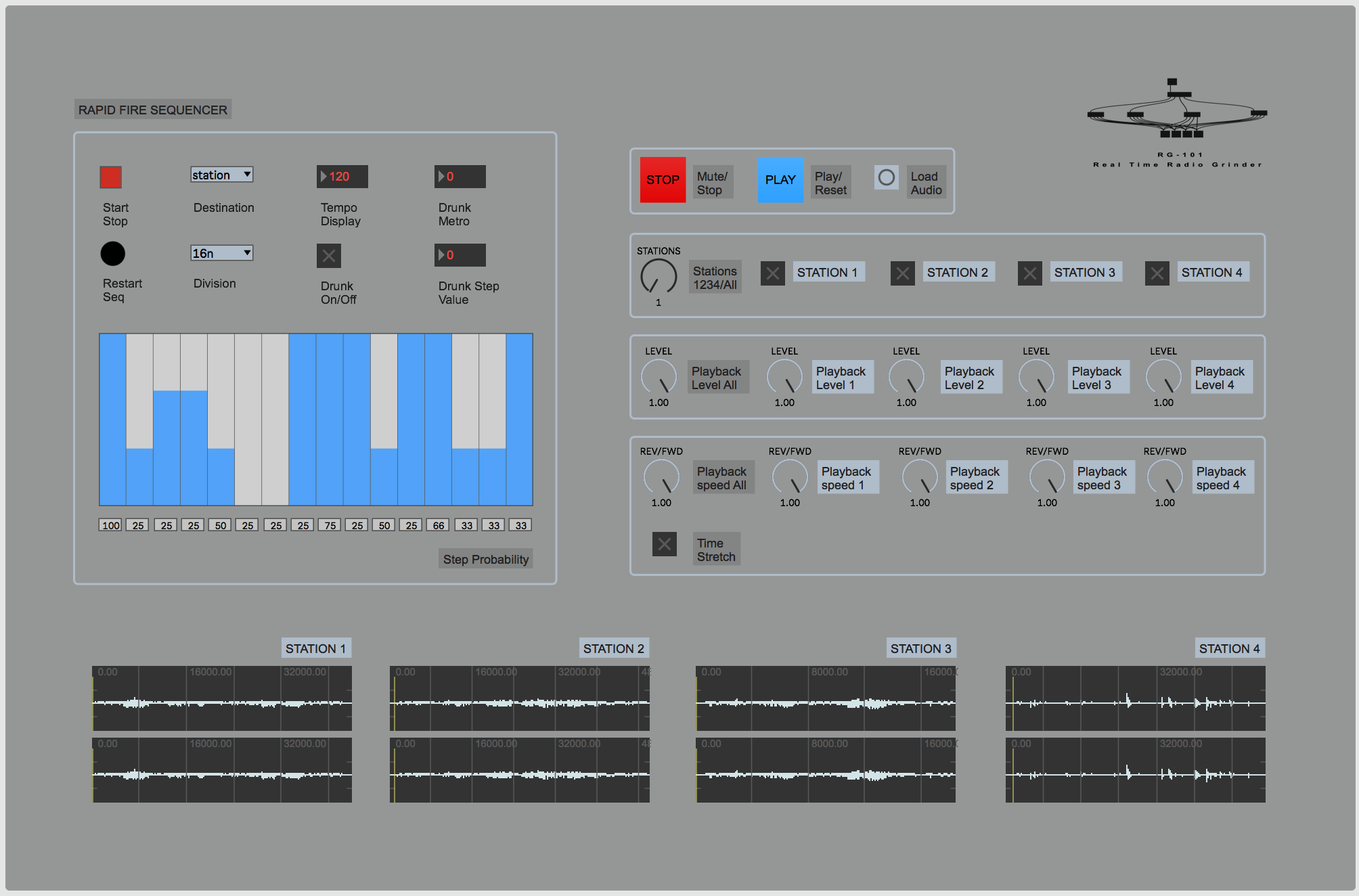This screenshot has width=1359, height=896.
Task: Click the Play/Reset label
Action: tap(831, 183)
